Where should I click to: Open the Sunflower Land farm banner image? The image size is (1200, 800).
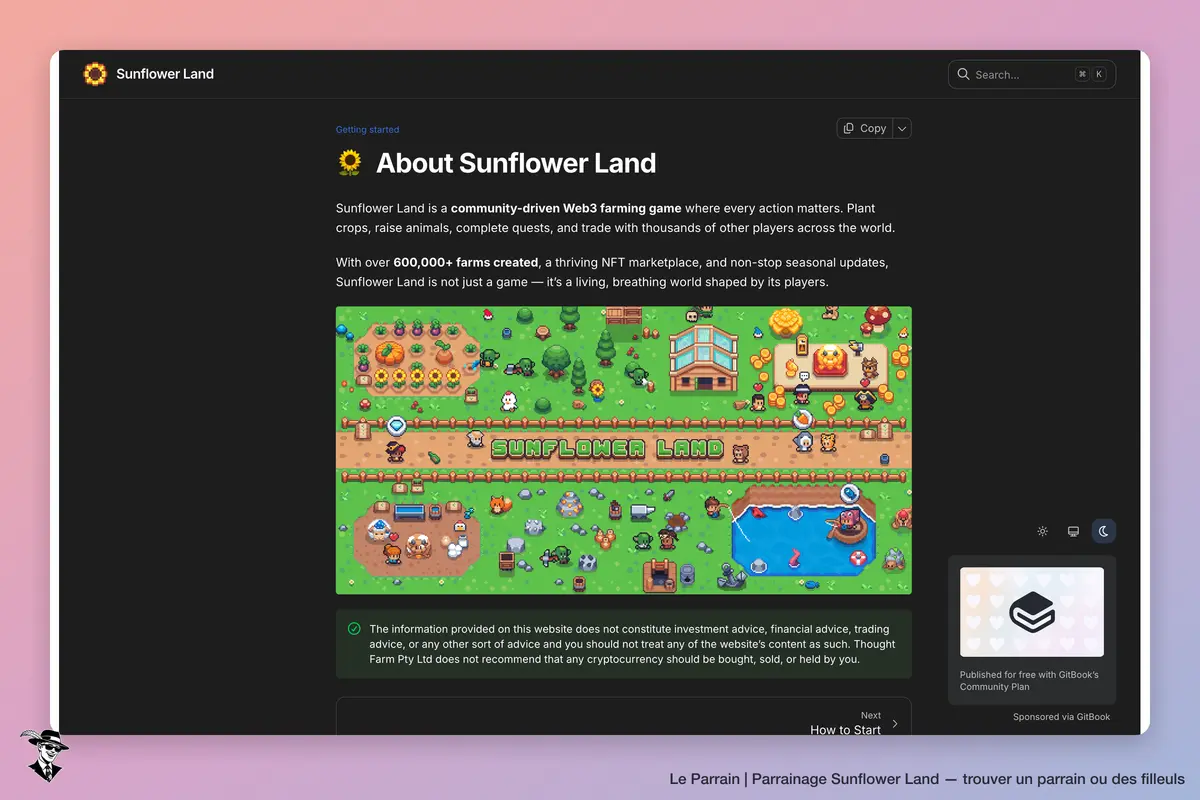click(624, 450)
